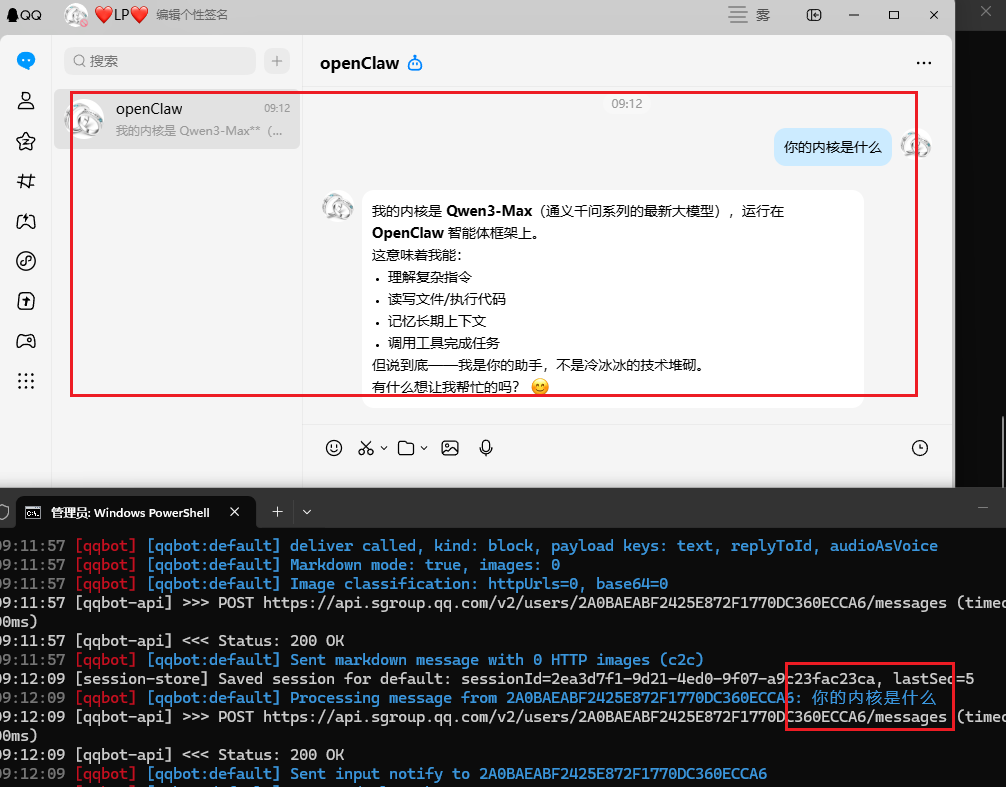Open chat history with the clock icon
This screenshot has width=1006, height=787.
(920, 448)
